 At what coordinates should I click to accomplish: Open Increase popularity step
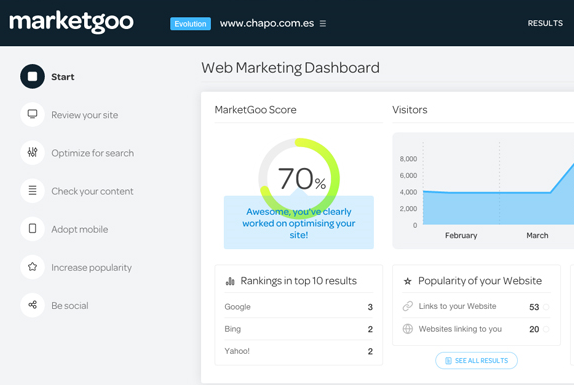pyautogui.click(x=92, y=268)
